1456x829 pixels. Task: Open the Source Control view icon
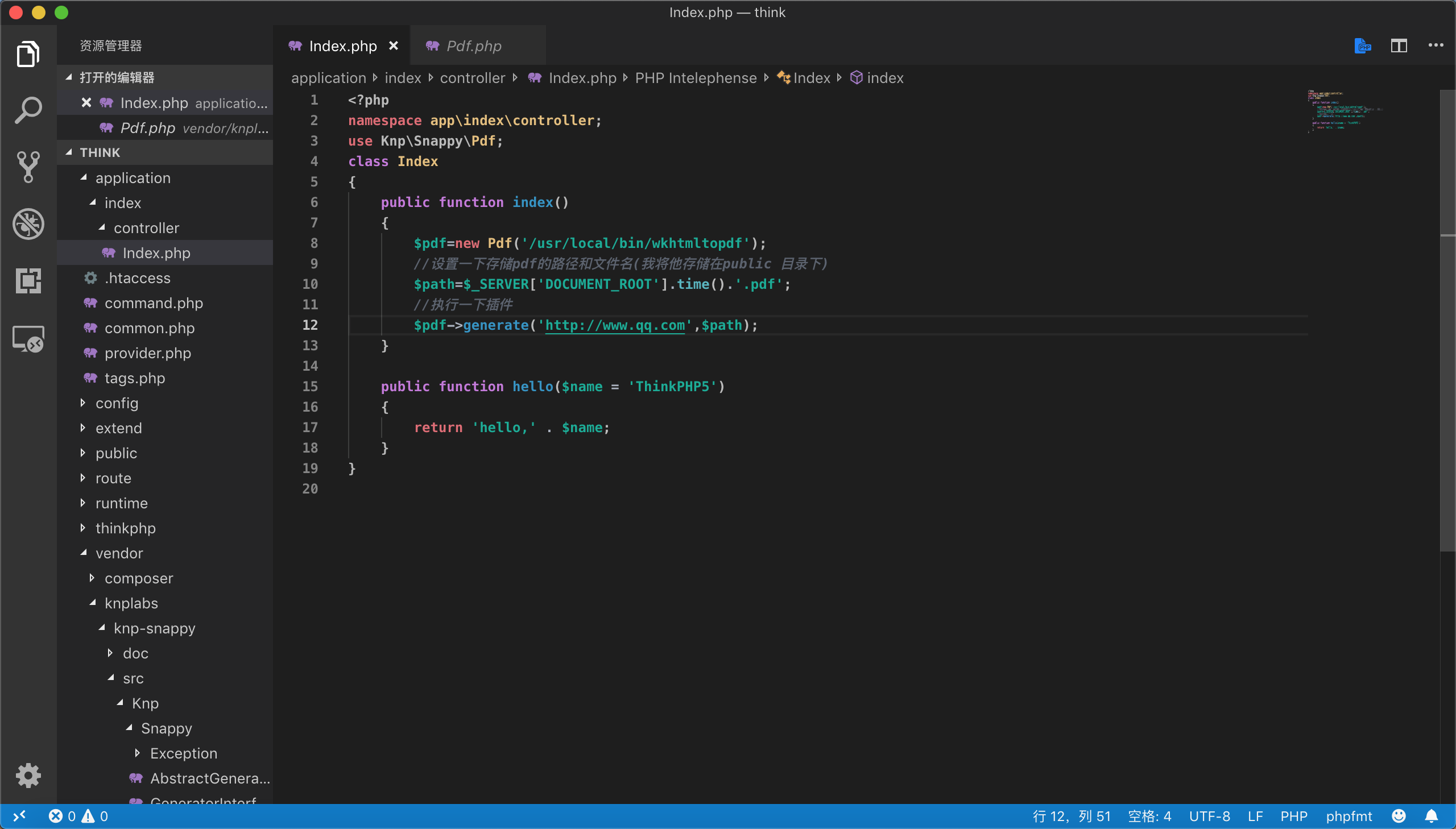[28, 167]
